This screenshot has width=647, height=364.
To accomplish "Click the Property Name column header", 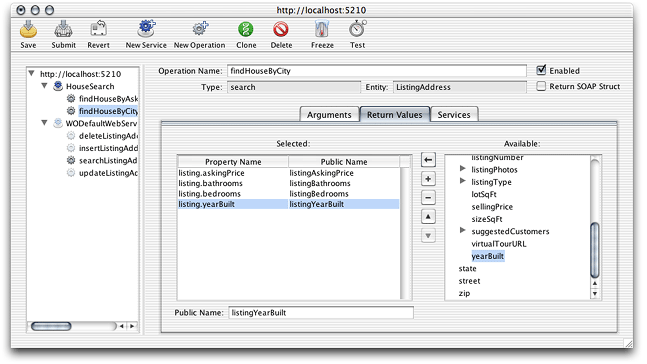I will [x=233, y=162].
